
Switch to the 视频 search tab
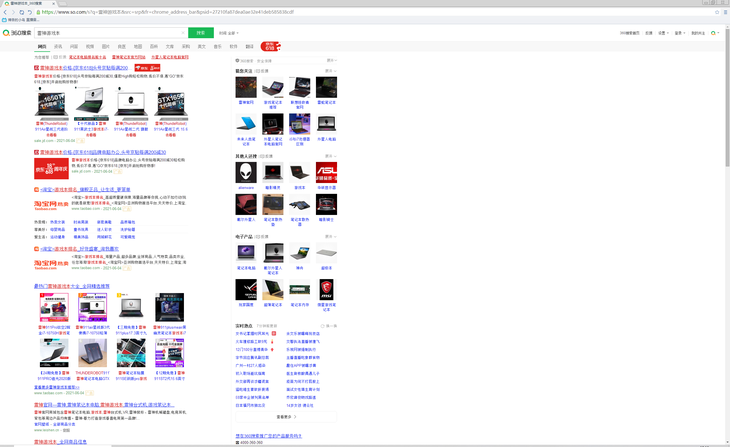pyautogui.click(x=90, y=46)
